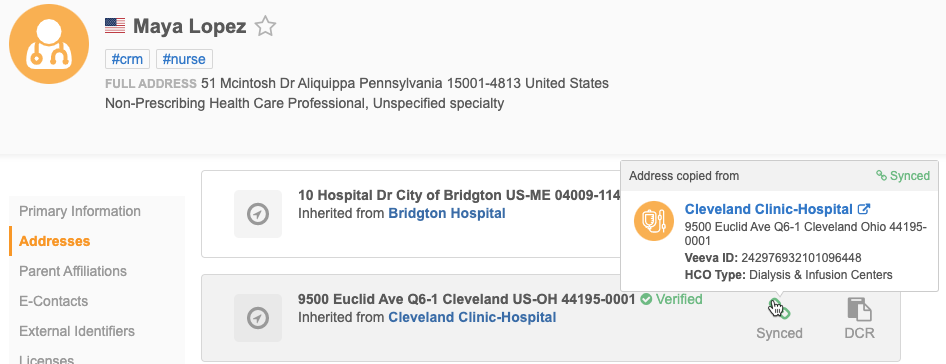This screenshot has height=364, width=946.
Task: Open the DCR document icon
Action: pyautogui.click(x=859, y=309)
